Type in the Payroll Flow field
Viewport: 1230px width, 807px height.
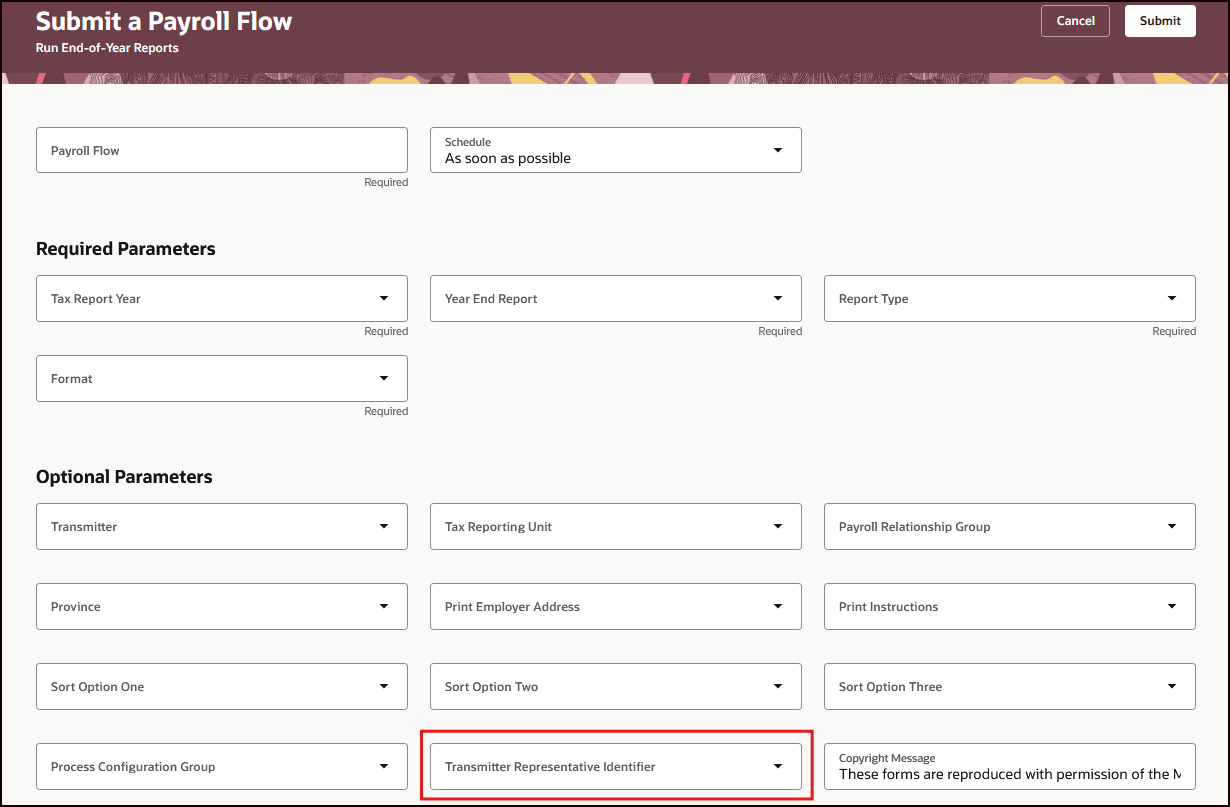point(221,150)
